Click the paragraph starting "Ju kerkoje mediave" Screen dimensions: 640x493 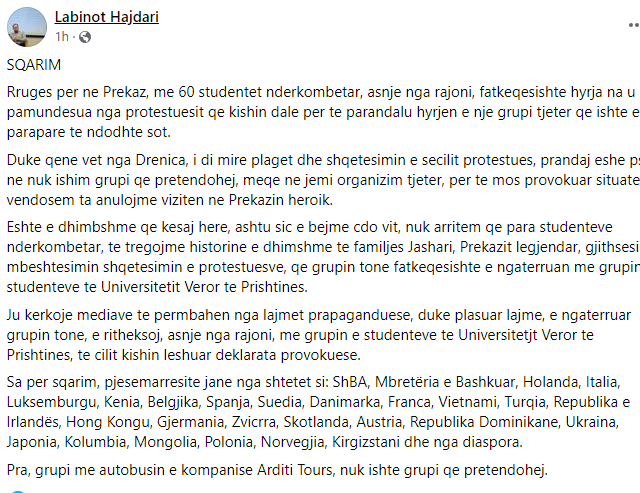[319, 335]
